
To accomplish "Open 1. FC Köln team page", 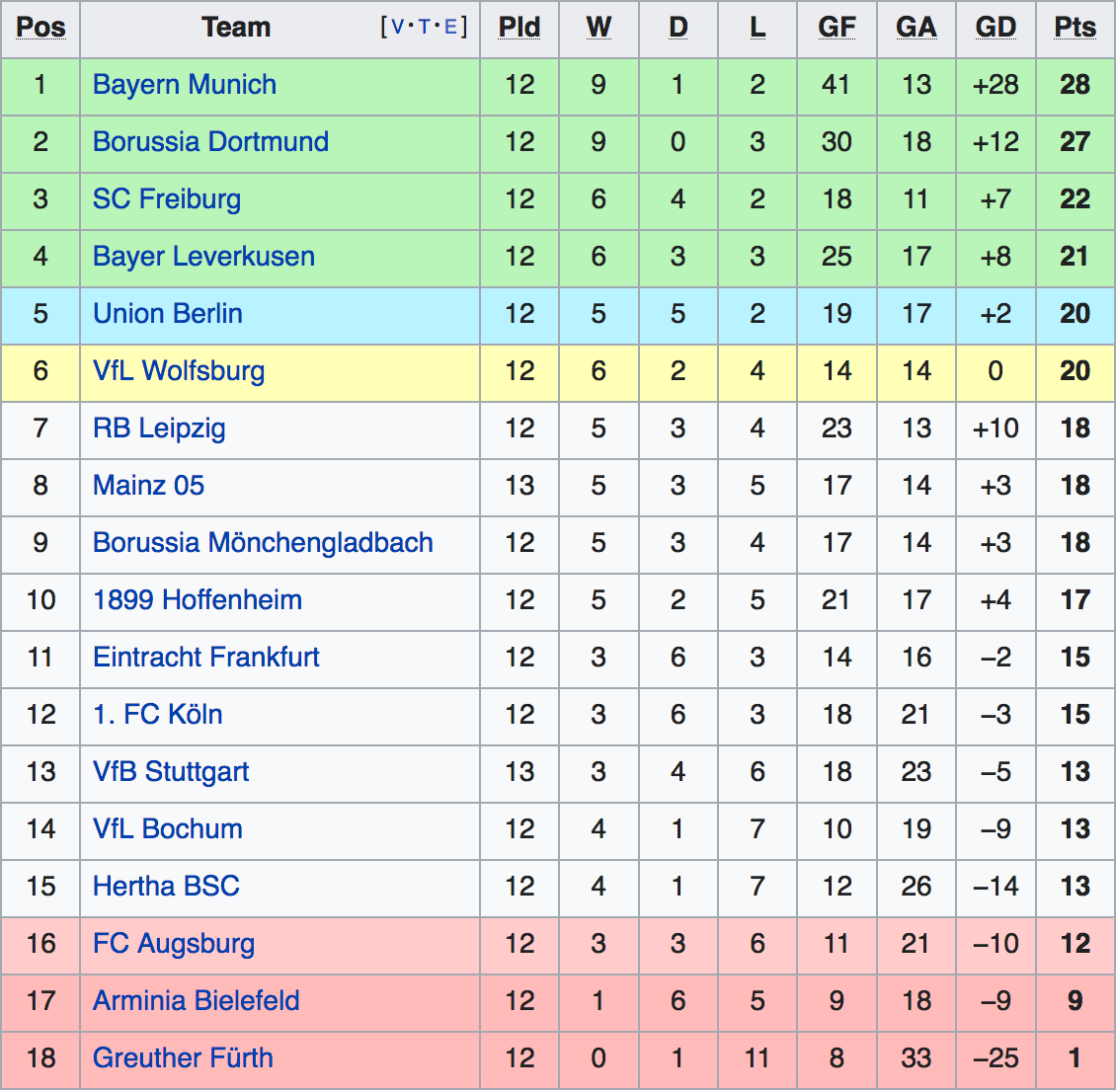I will click(x=157, y=715).
